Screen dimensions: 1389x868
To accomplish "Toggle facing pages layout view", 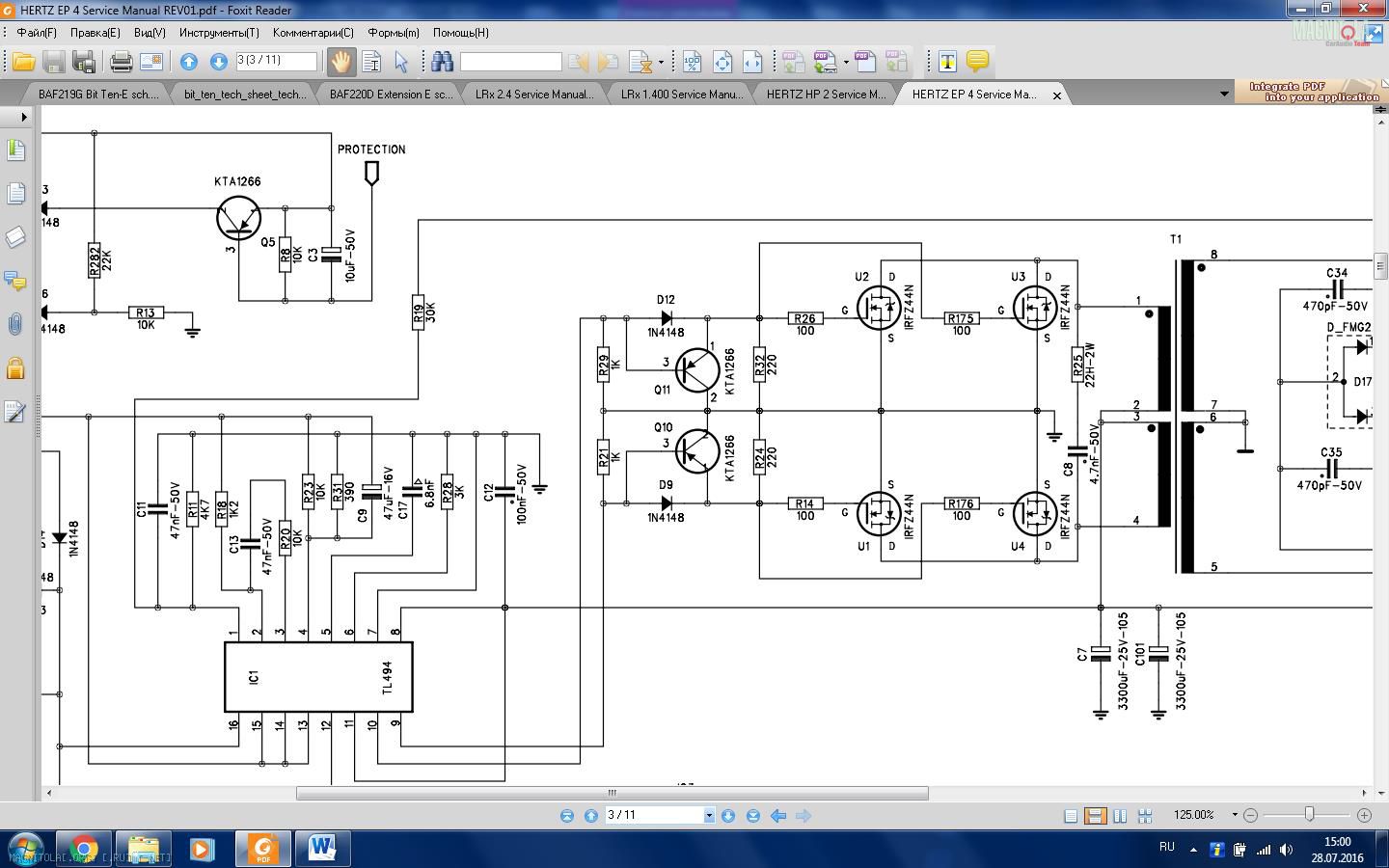I will 1120,816.
